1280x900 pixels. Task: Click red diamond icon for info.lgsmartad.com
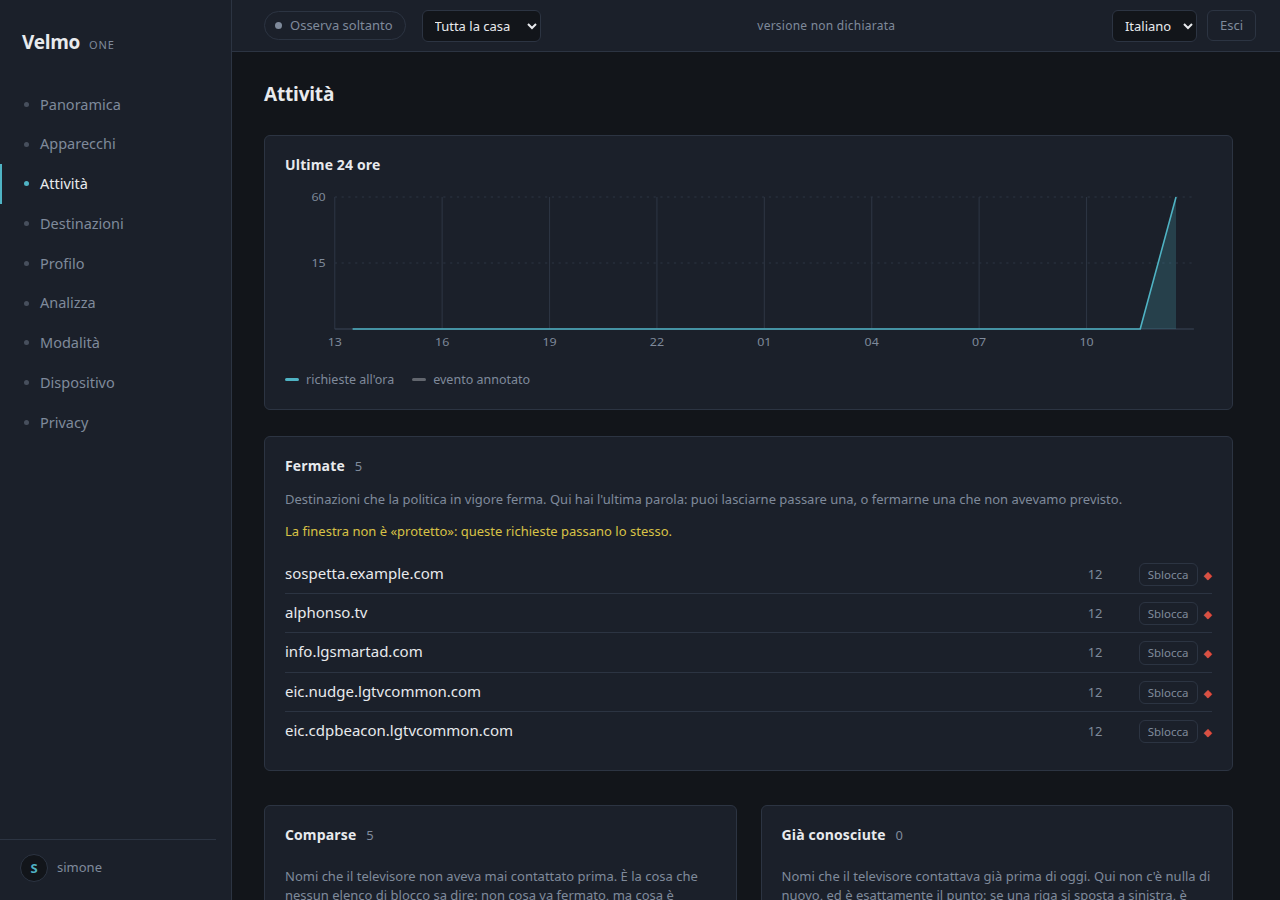pyautogui.click(x=1208, y=654)
